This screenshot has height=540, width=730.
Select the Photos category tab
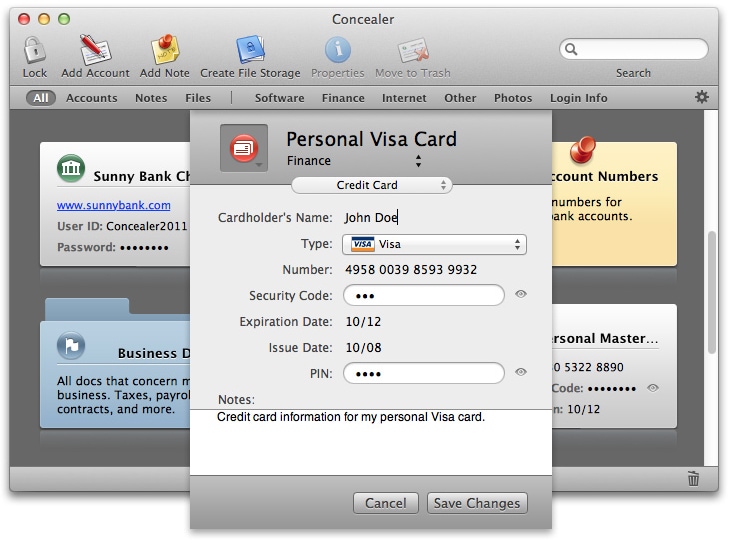[x=513, y=98]
